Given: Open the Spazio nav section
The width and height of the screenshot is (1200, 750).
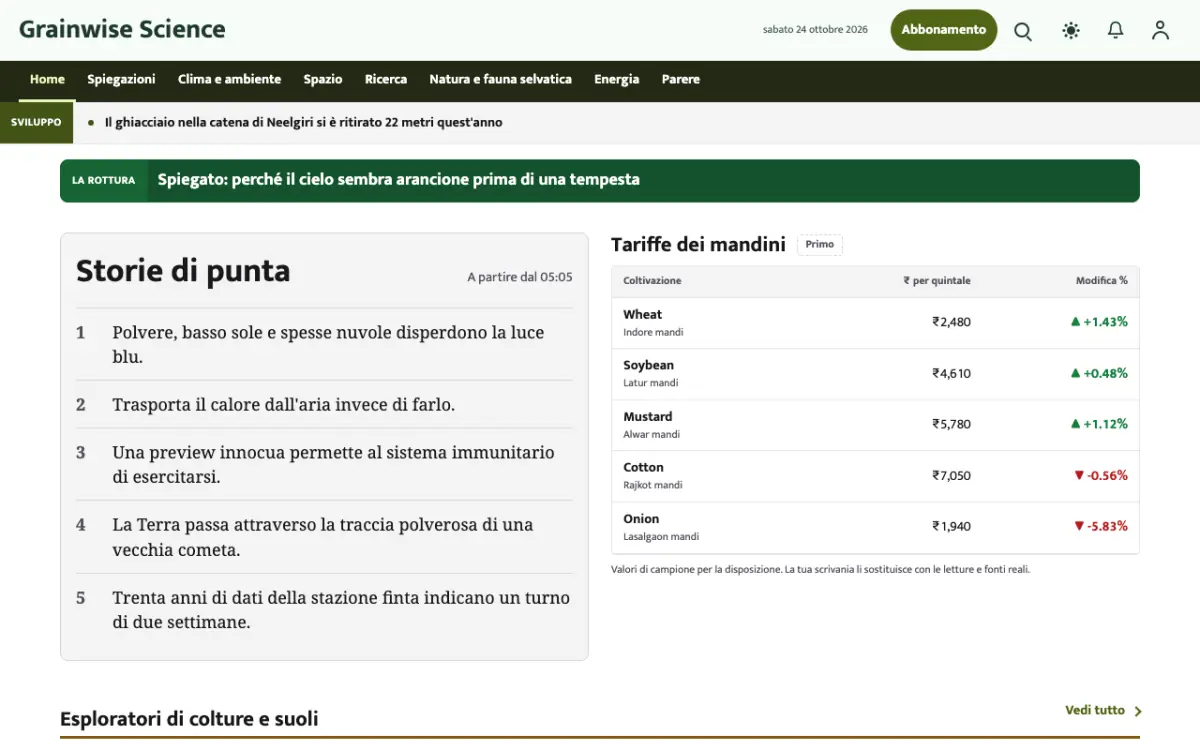Looking at the screenshot, I should click(x=323, y=79).
